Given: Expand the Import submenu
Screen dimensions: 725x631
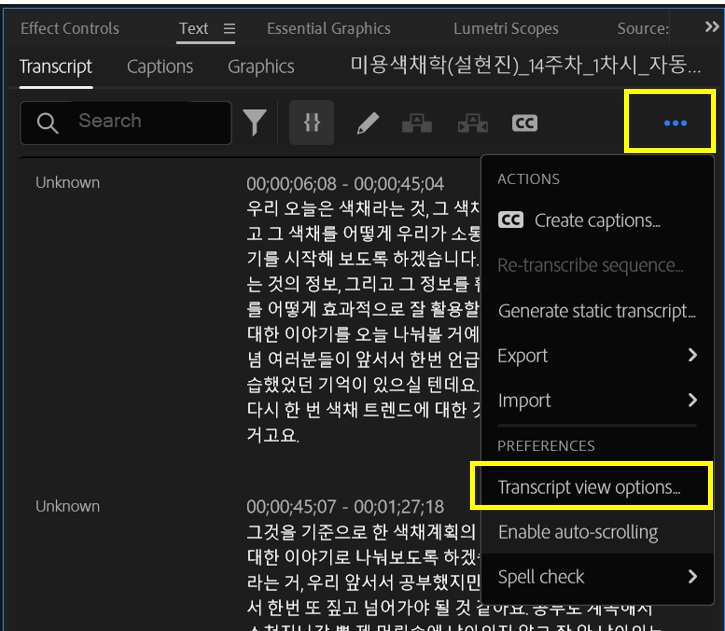Looking at the screenshot, I should 597,400.
